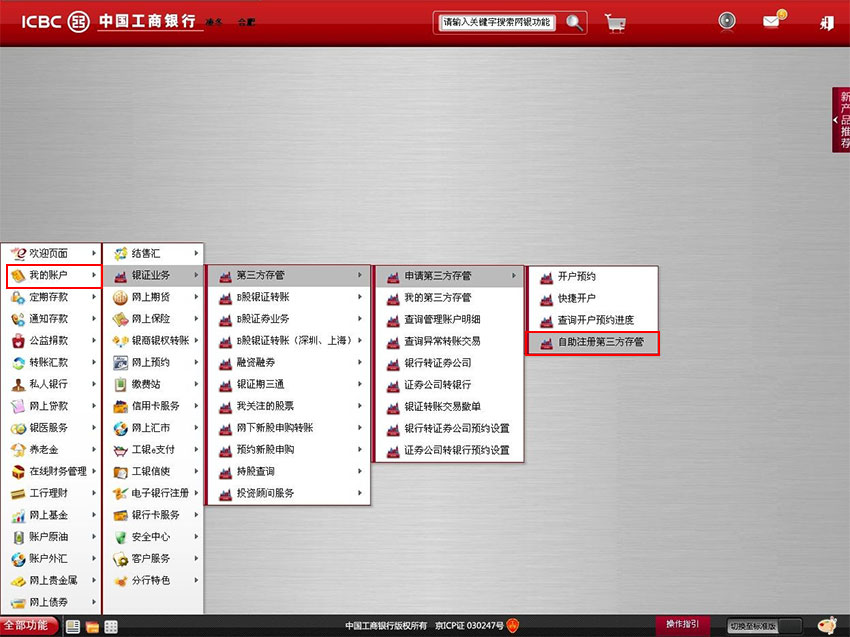Click the 全部功能 button
Viewport: 850px width, 637px height.
(x=29, y=626)
